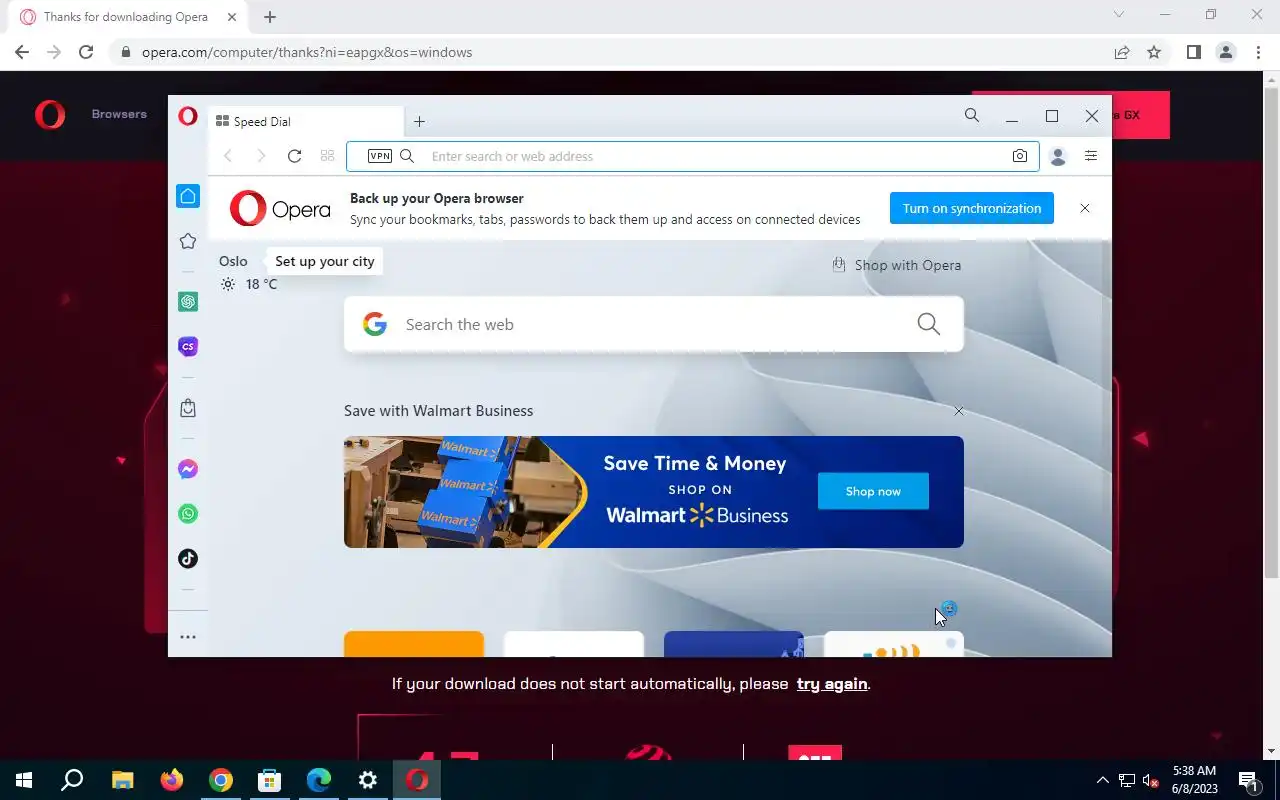This screenshot has width=1280, height=800.
Task: Click the search tabs magnifier icon in Opera
Action: [972, 116]
